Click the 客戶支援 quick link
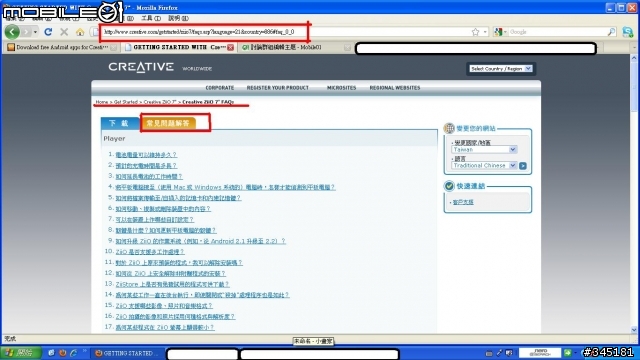Image resolution: width=640 pixels, height=360 pixels. tap(463, 202)
